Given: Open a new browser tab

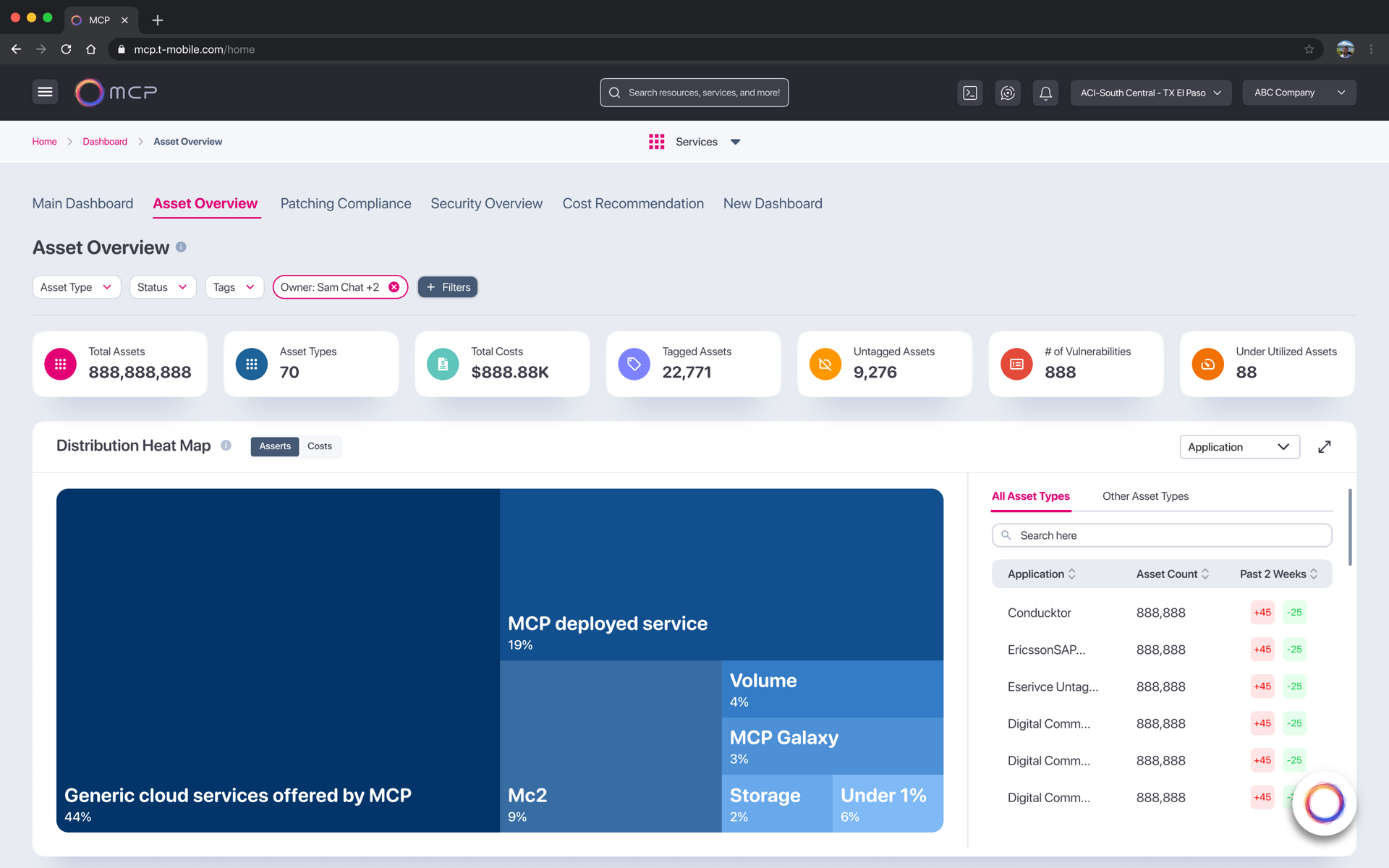Looking at the screenshot, I should [158, 20].
